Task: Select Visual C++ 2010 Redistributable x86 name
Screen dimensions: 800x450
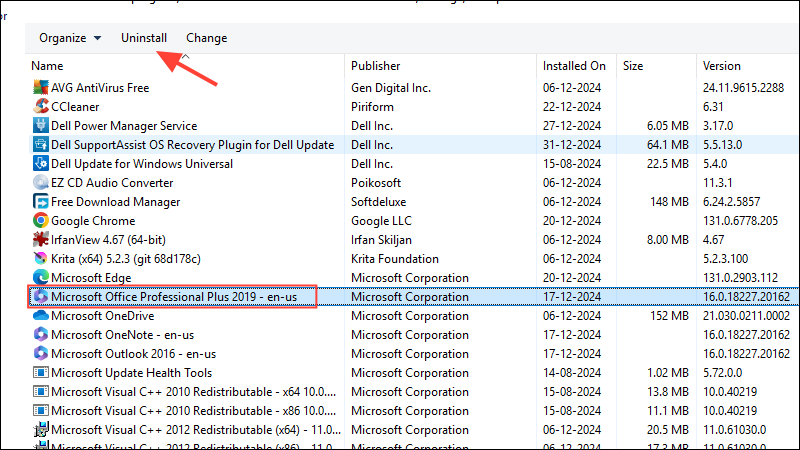Action: (194, 411)
